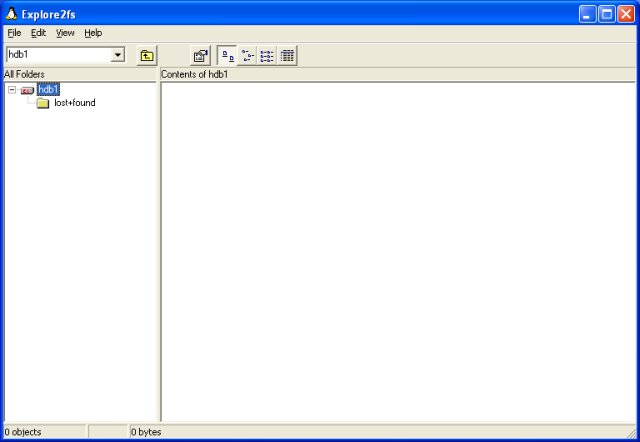Click the Explore2fs penguin title icon
The image size is (640, 442).
tap(11, 14)
